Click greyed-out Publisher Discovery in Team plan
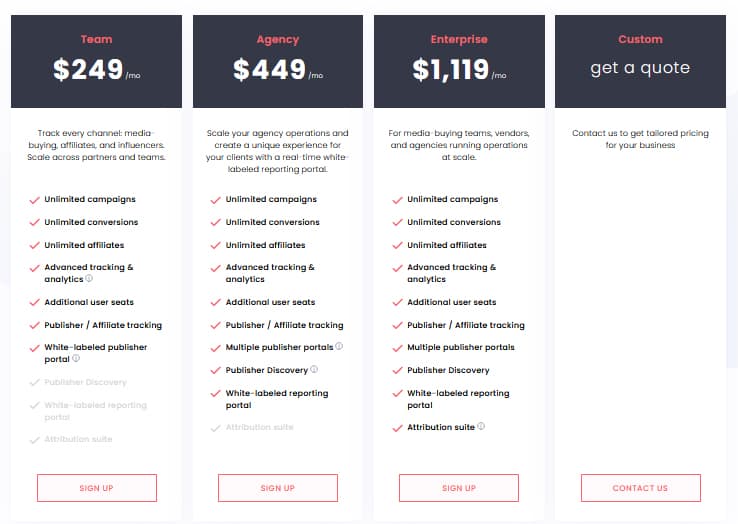738x524 pixels. (85, 382)
